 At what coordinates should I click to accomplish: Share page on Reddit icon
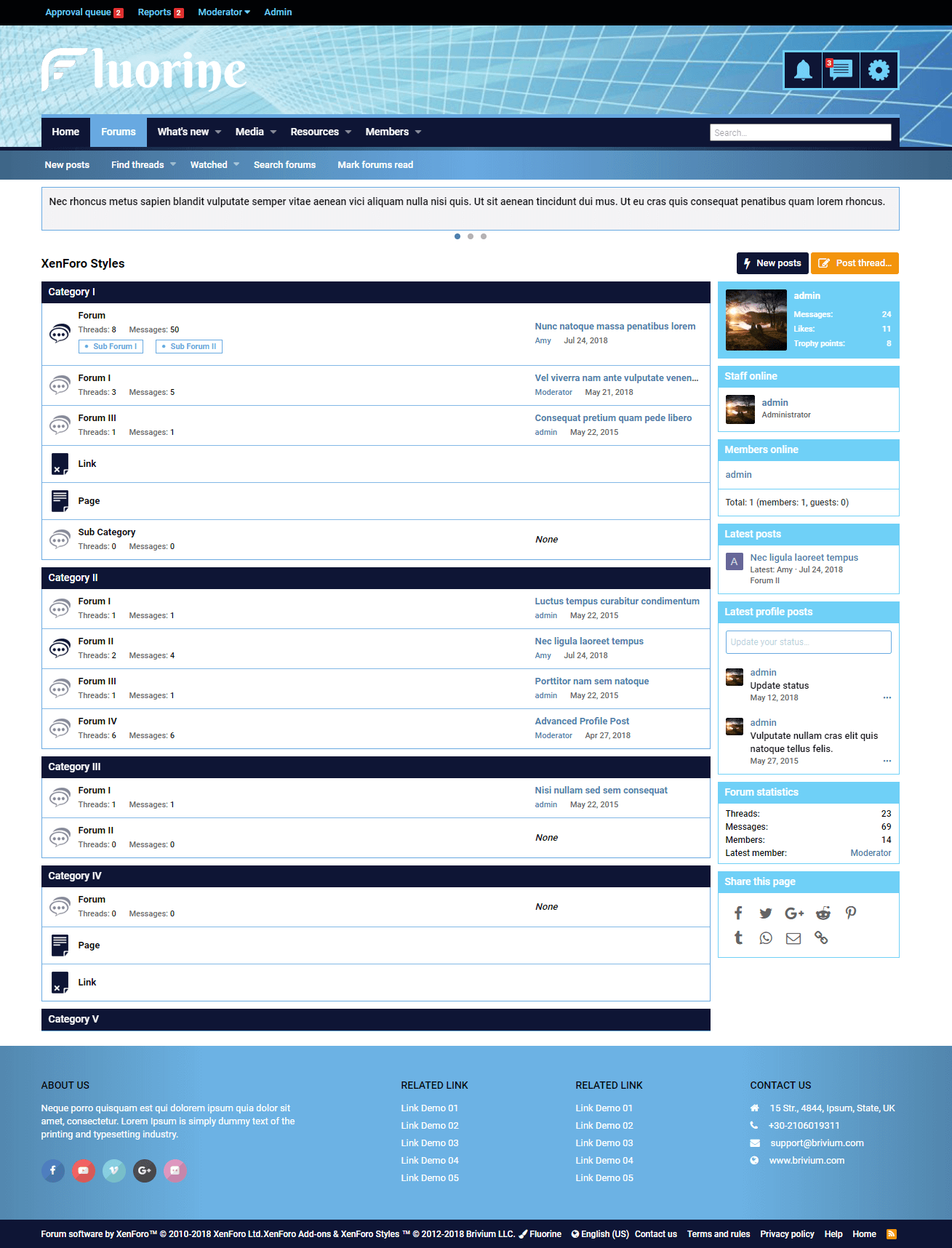[823, 913]
